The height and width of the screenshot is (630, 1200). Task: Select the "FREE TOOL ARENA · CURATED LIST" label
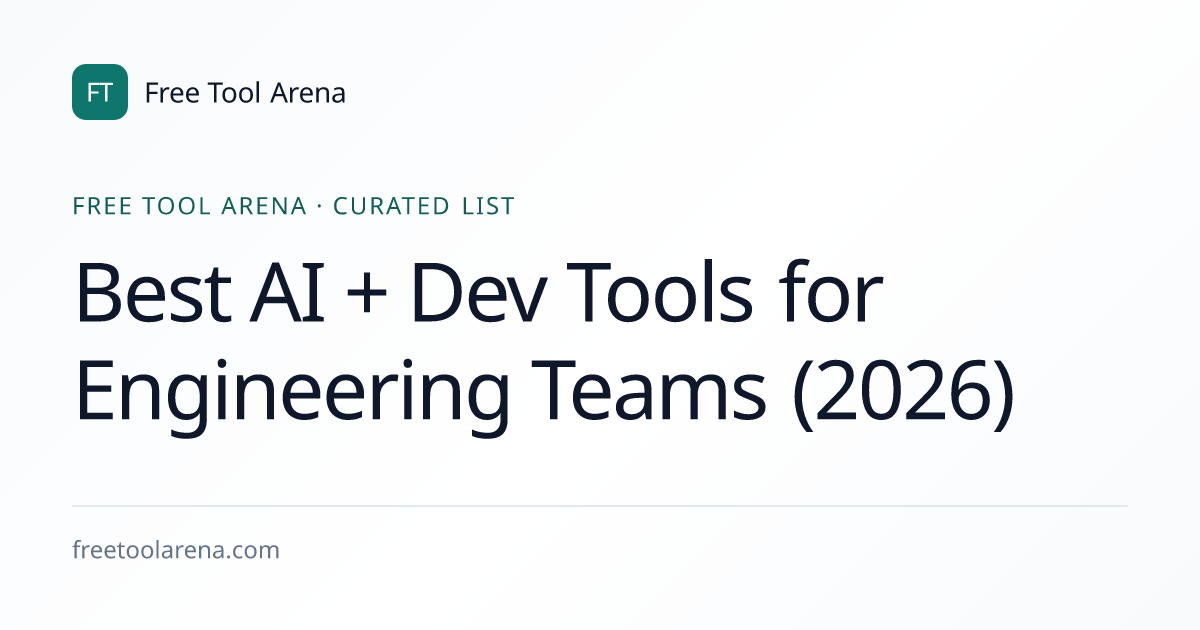click(294, 206)
